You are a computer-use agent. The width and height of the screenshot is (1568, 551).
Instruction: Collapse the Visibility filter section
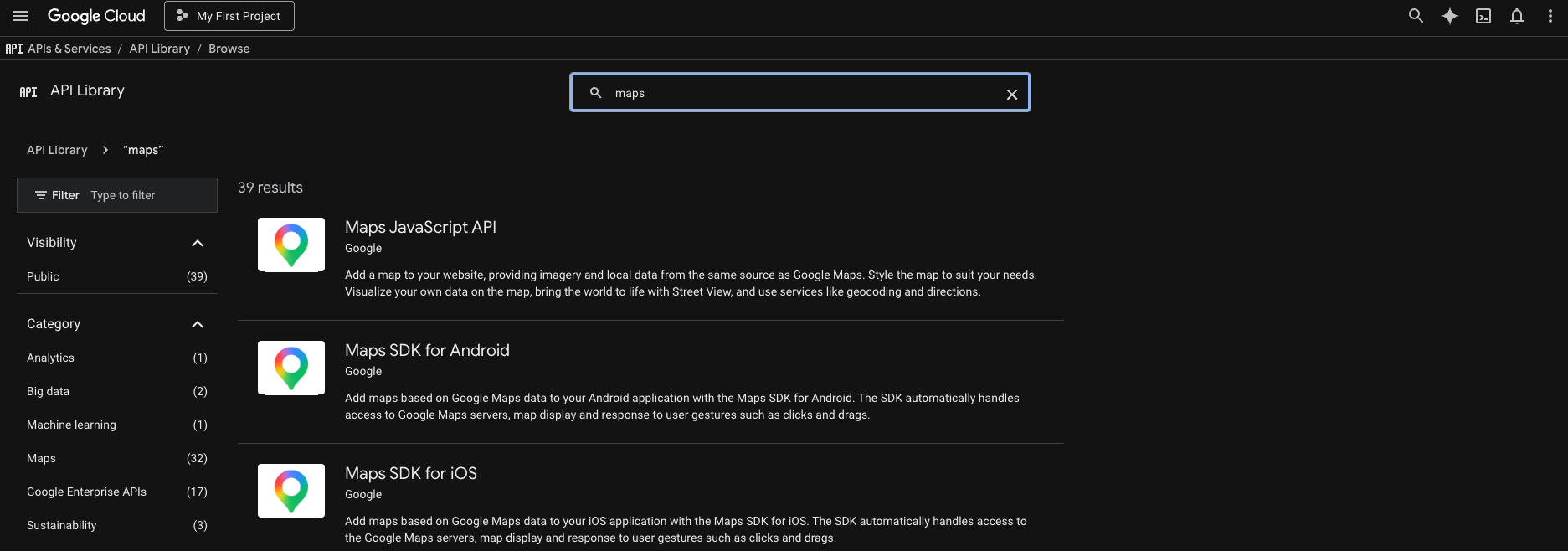tap(198, 243)
